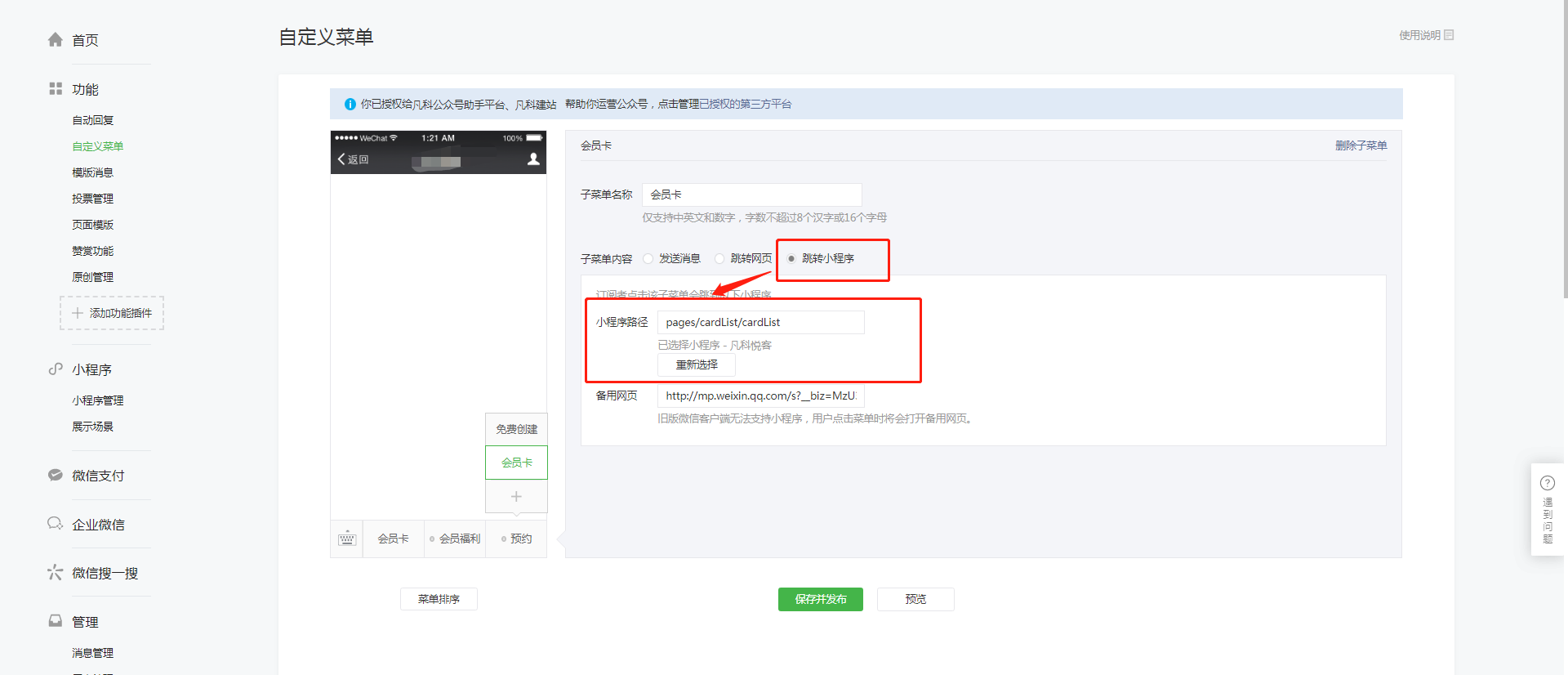
Task: Open 自动回复 in the sidebar
Action: coord(93,120)
